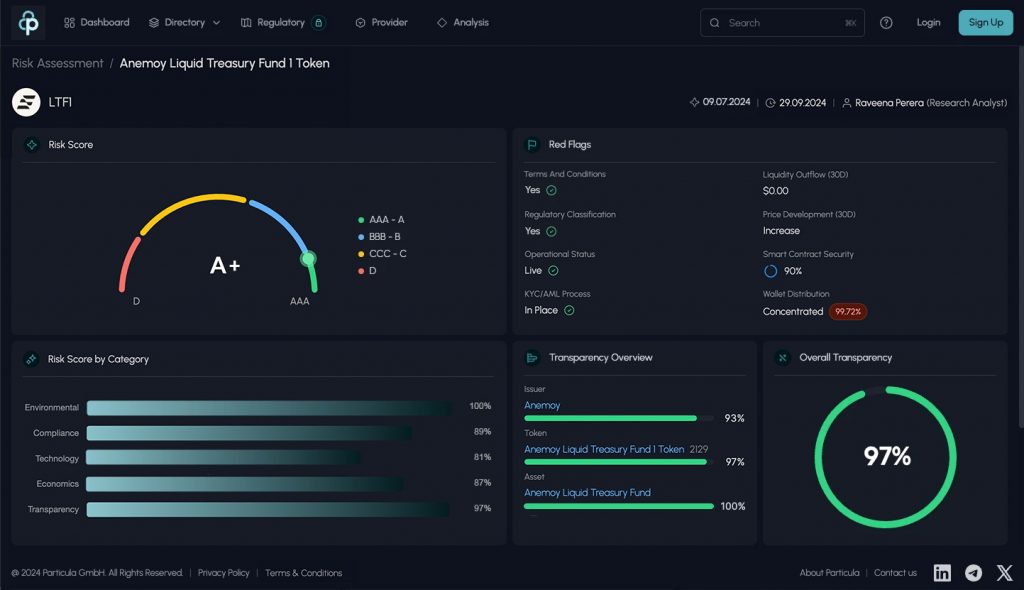Screen dimensions: 1024x590
Task: Click the Compliance score bar
Action: coord(249,433)
